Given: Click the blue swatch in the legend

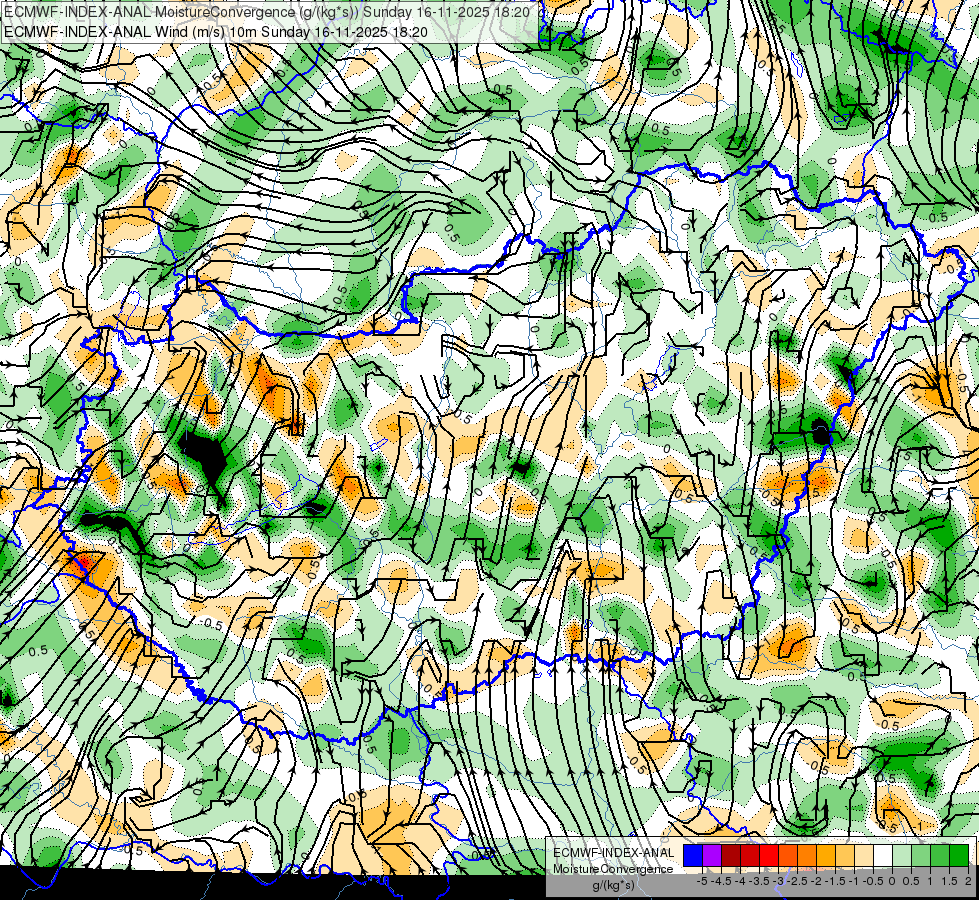Looking at the screenshot, I should tap(693, 855).
